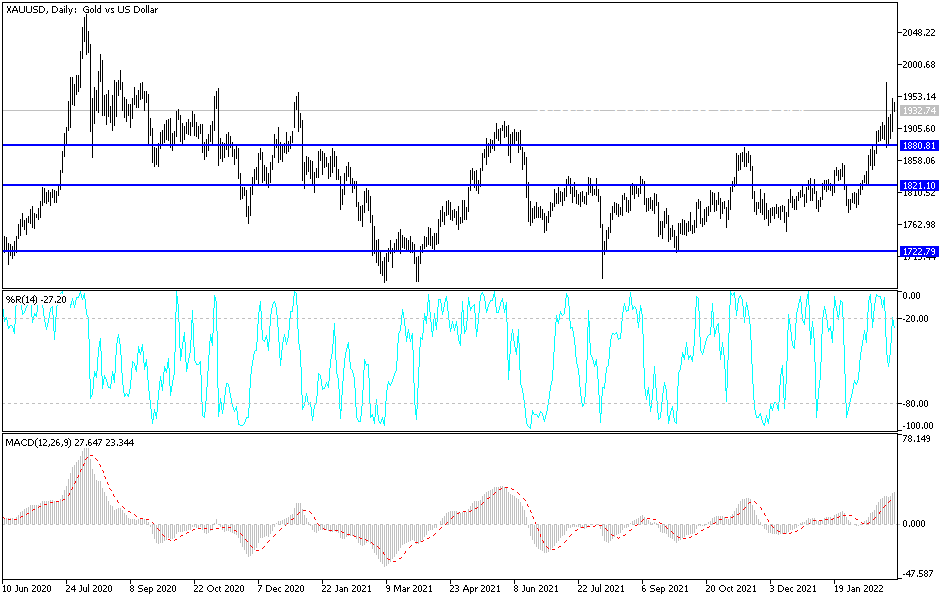This screenshot has width=950, height=600.
Task: Click the 24 Jul 2020 date marker
Action: tap(89, 588)
